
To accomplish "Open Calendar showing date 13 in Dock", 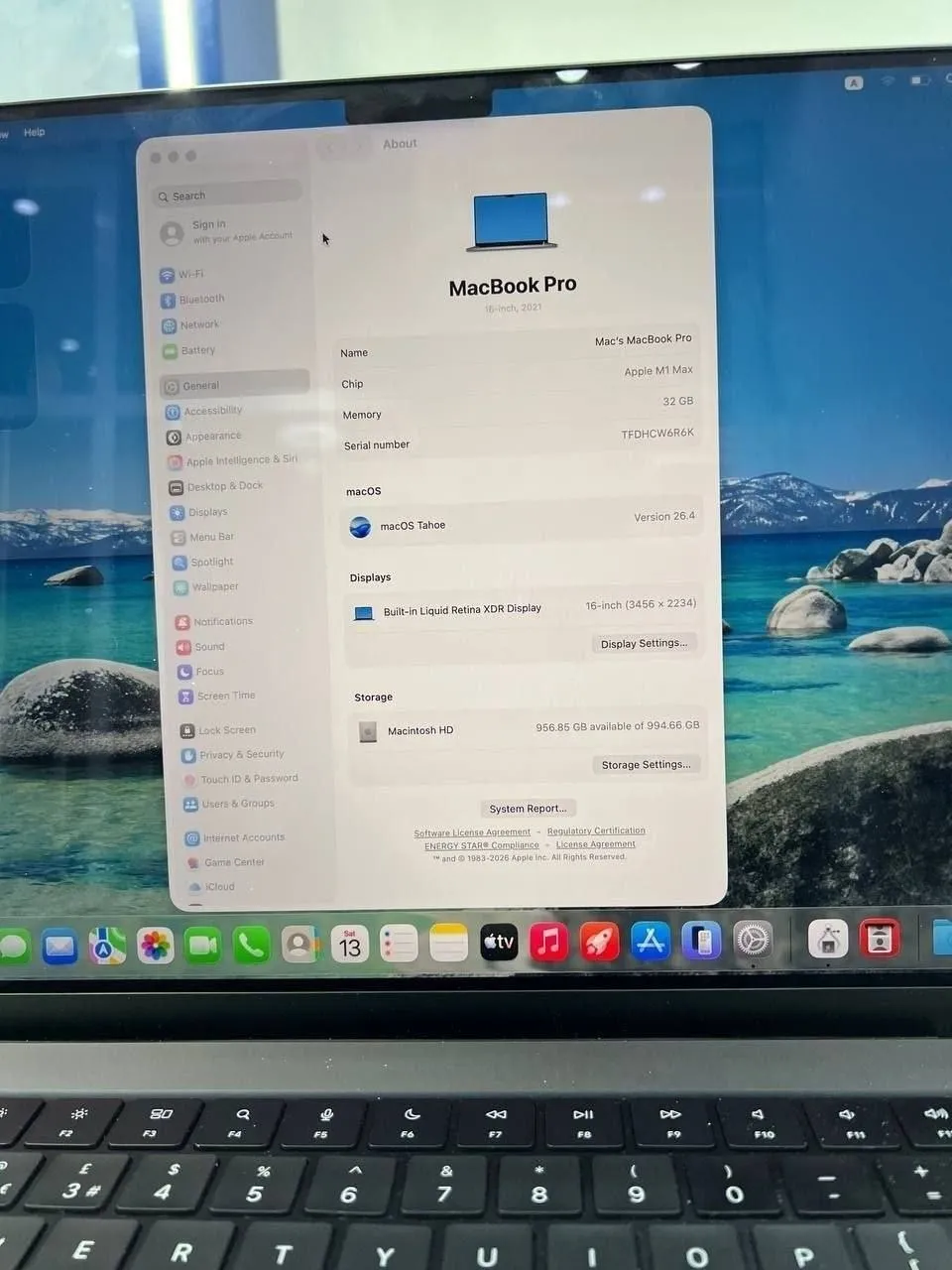I will pos(350,945).
